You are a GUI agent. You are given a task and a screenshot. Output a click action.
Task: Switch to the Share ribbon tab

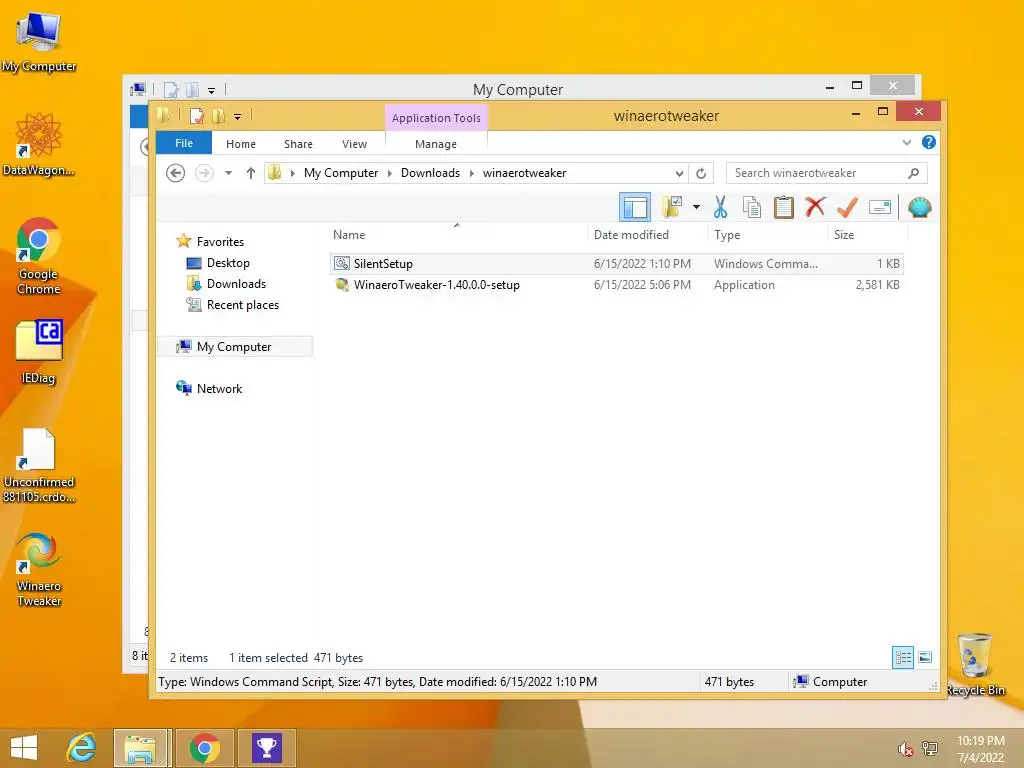coord(298,144)
